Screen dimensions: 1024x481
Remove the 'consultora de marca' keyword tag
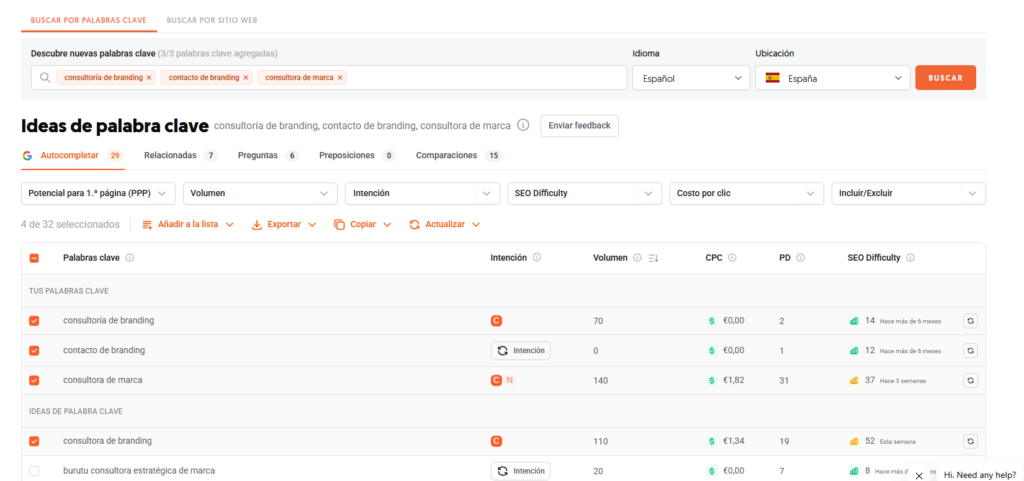coord(340,78)
